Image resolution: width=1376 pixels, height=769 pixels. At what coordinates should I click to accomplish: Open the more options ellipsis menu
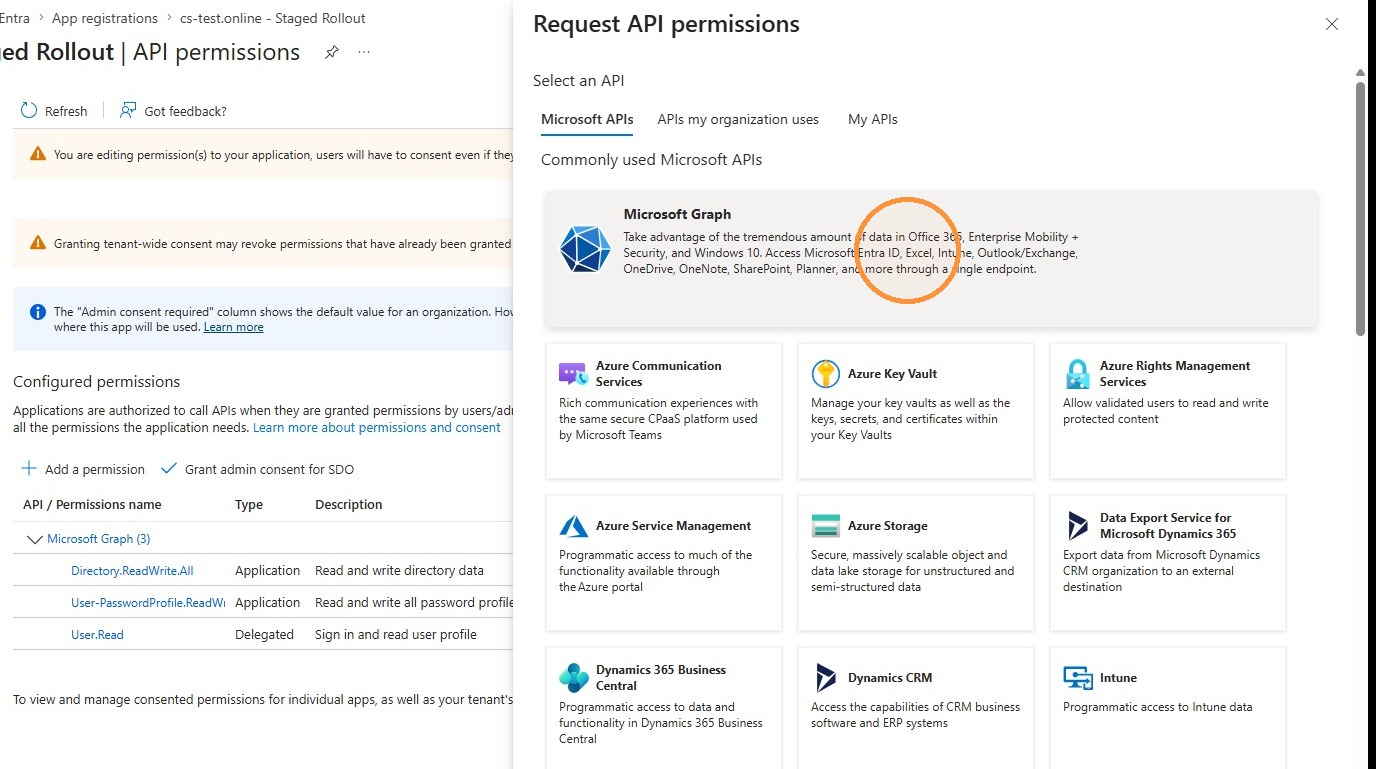click(364, 53)
